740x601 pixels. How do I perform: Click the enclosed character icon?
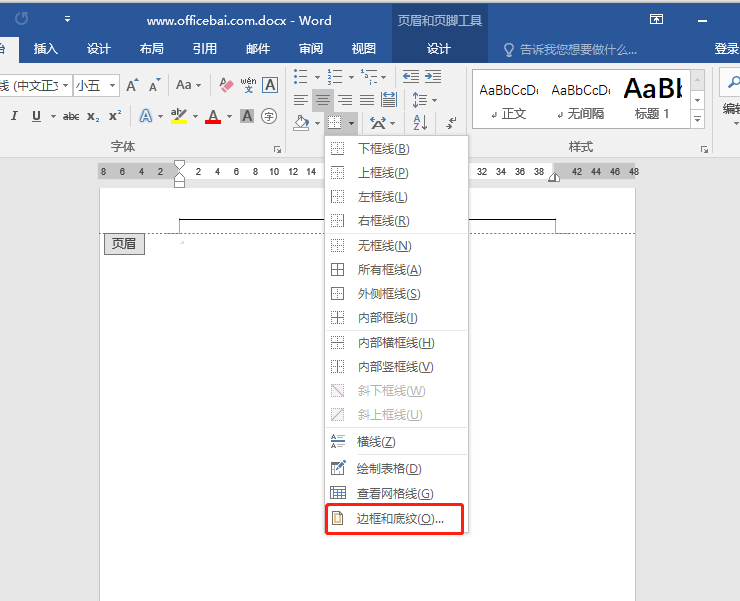click(x=269, y=116)
